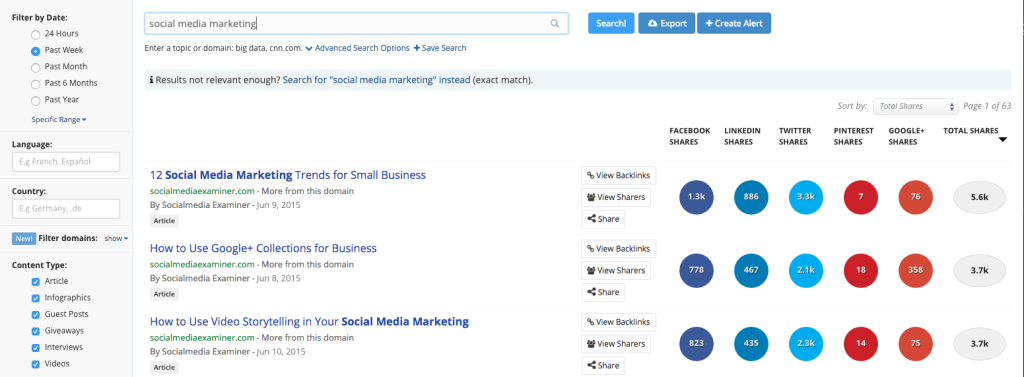Click the Total Shares sort arrow
Viewport: 1024px width, 377px height.
[x=1002, y=139]
